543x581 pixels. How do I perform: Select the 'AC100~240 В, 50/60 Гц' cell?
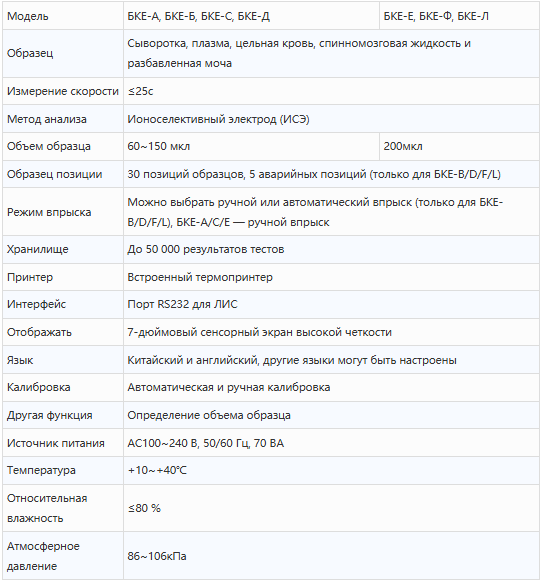click(331, 443)
